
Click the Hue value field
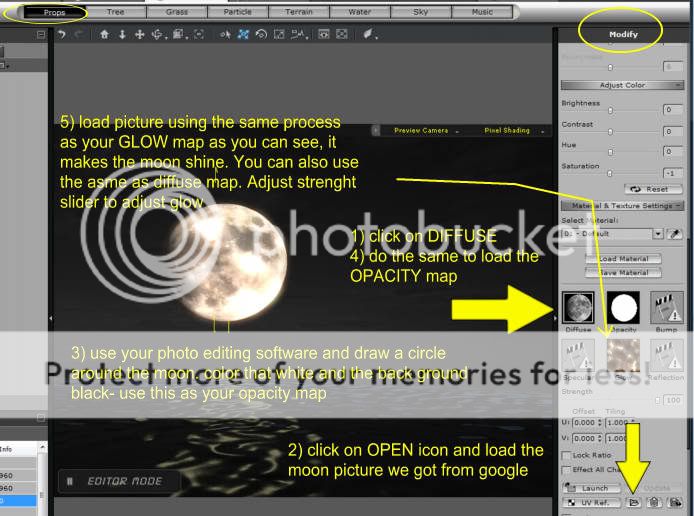(x=672, y=152)
